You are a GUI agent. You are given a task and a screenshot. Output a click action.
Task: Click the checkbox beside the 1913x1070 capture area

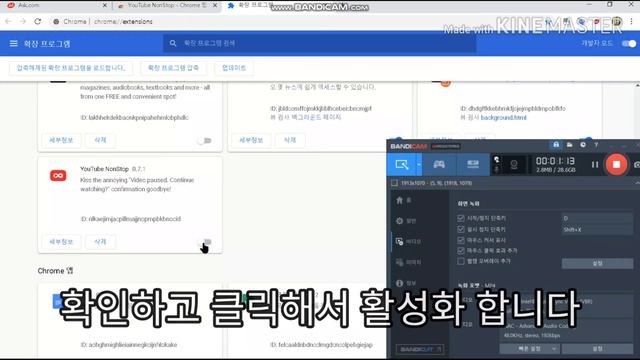coord(394,183)
